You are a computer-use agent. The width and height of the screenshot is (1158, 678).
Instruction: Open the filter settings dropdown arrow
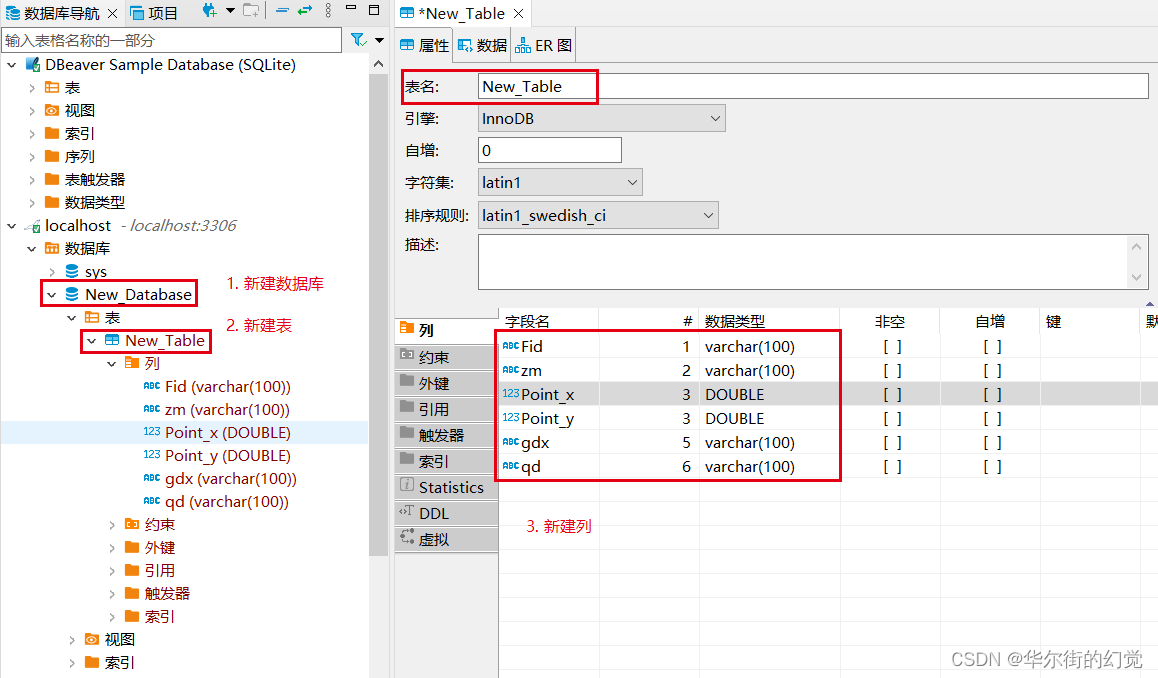coord(380,41)
